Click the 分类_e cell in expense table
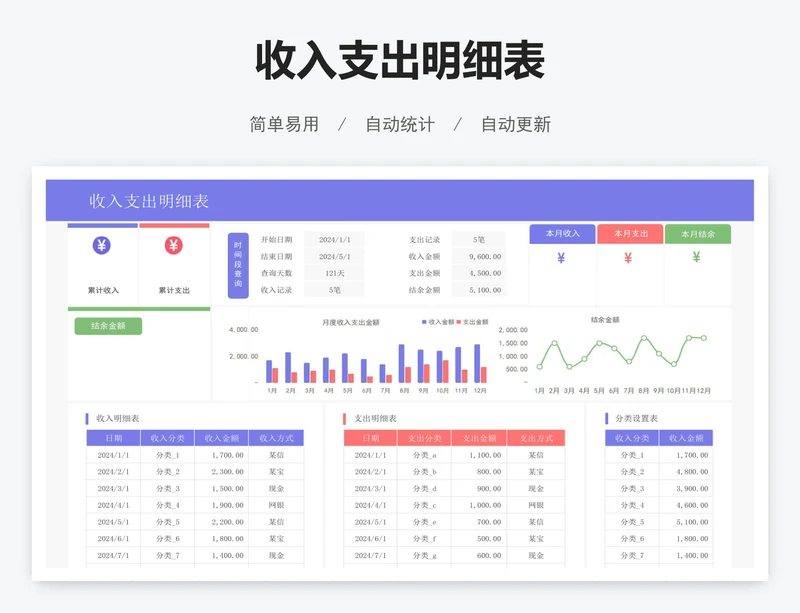 424,522
